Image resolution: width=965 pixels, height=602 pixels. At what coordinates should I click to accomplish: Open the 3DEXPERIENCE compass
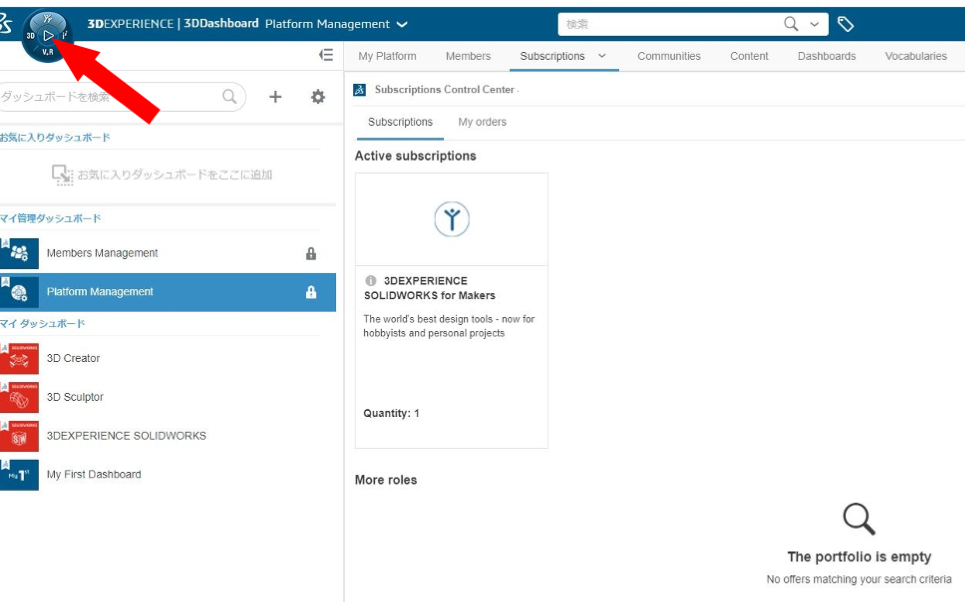click(47, 36)
